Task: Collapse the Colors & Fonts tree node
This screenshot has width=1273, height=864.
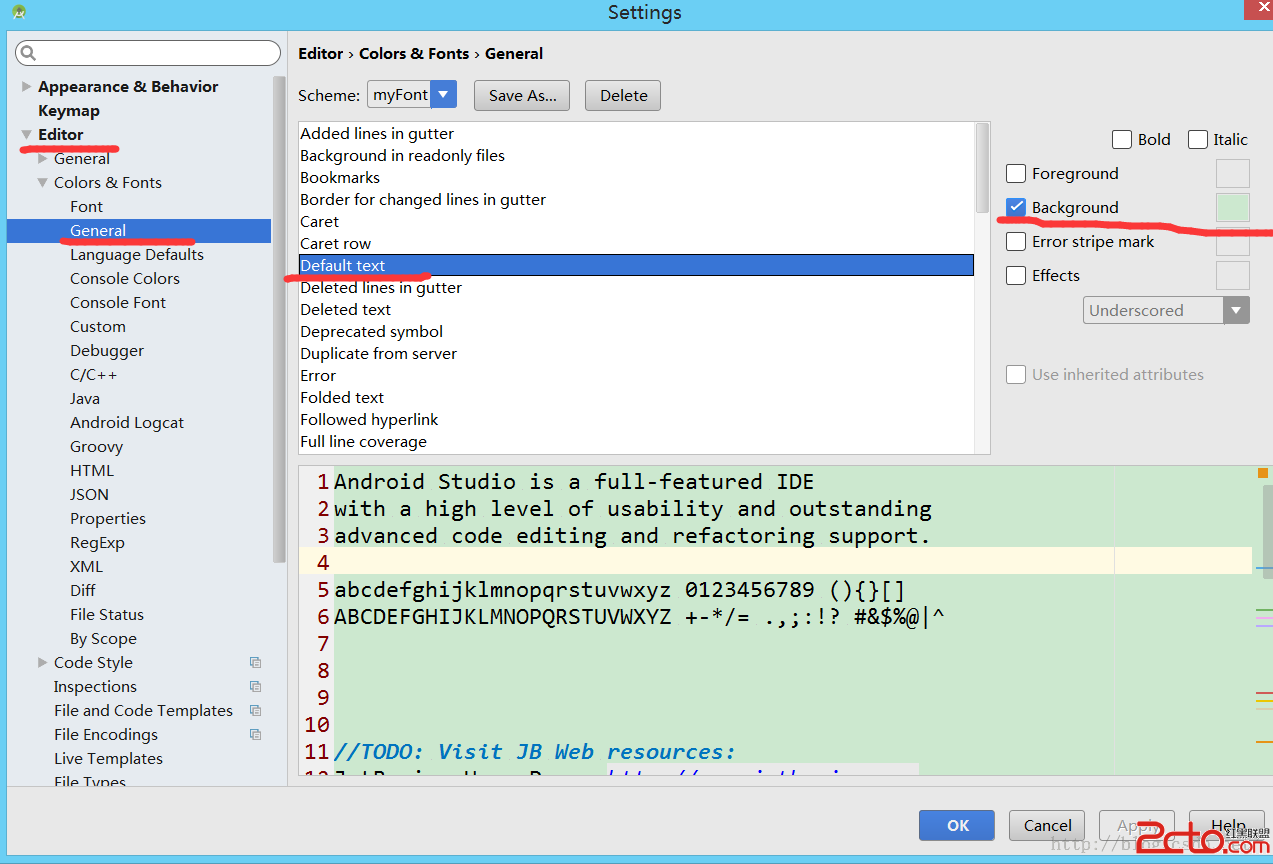Action: point(42,183)
